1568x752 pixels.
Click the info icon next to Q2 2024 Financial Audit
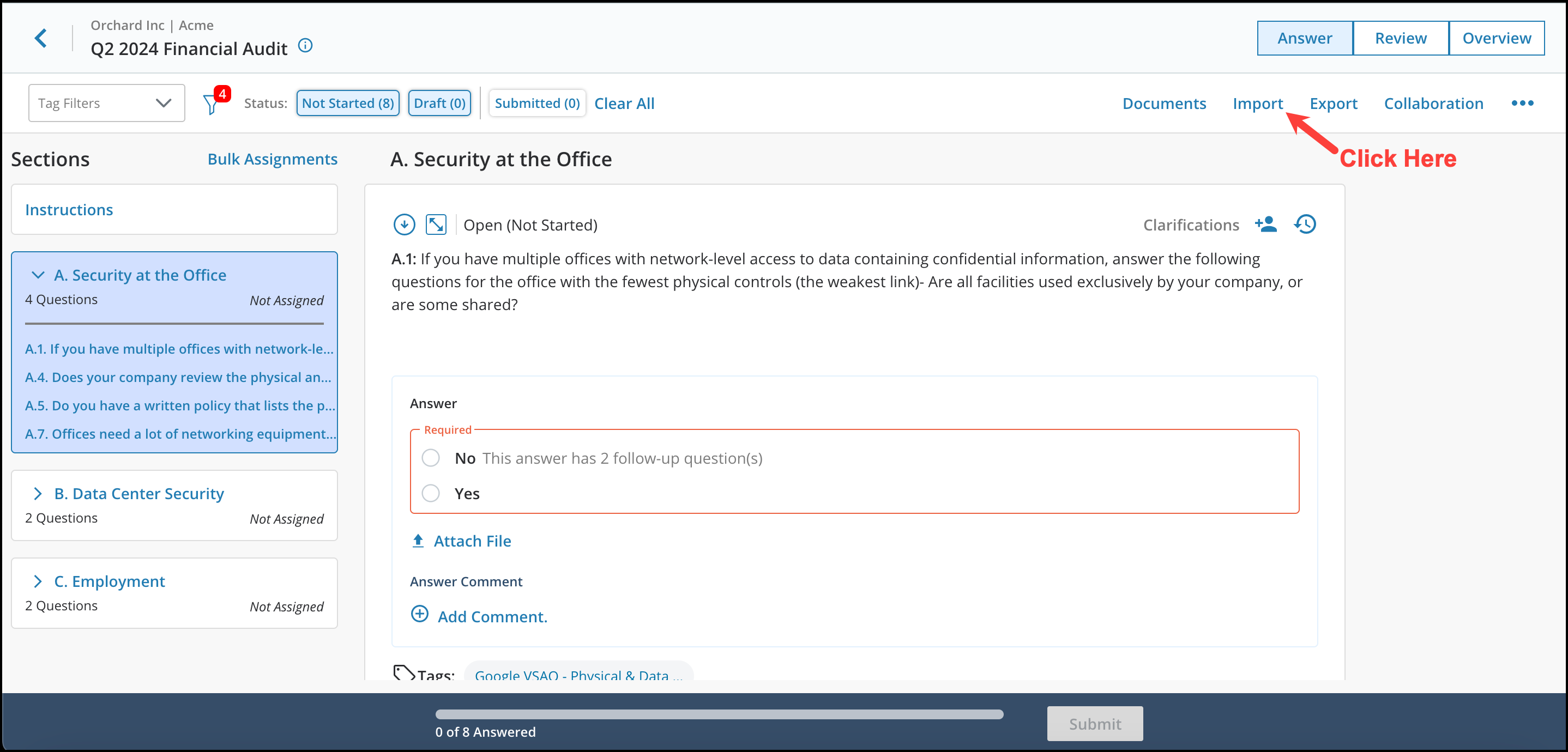305,46
